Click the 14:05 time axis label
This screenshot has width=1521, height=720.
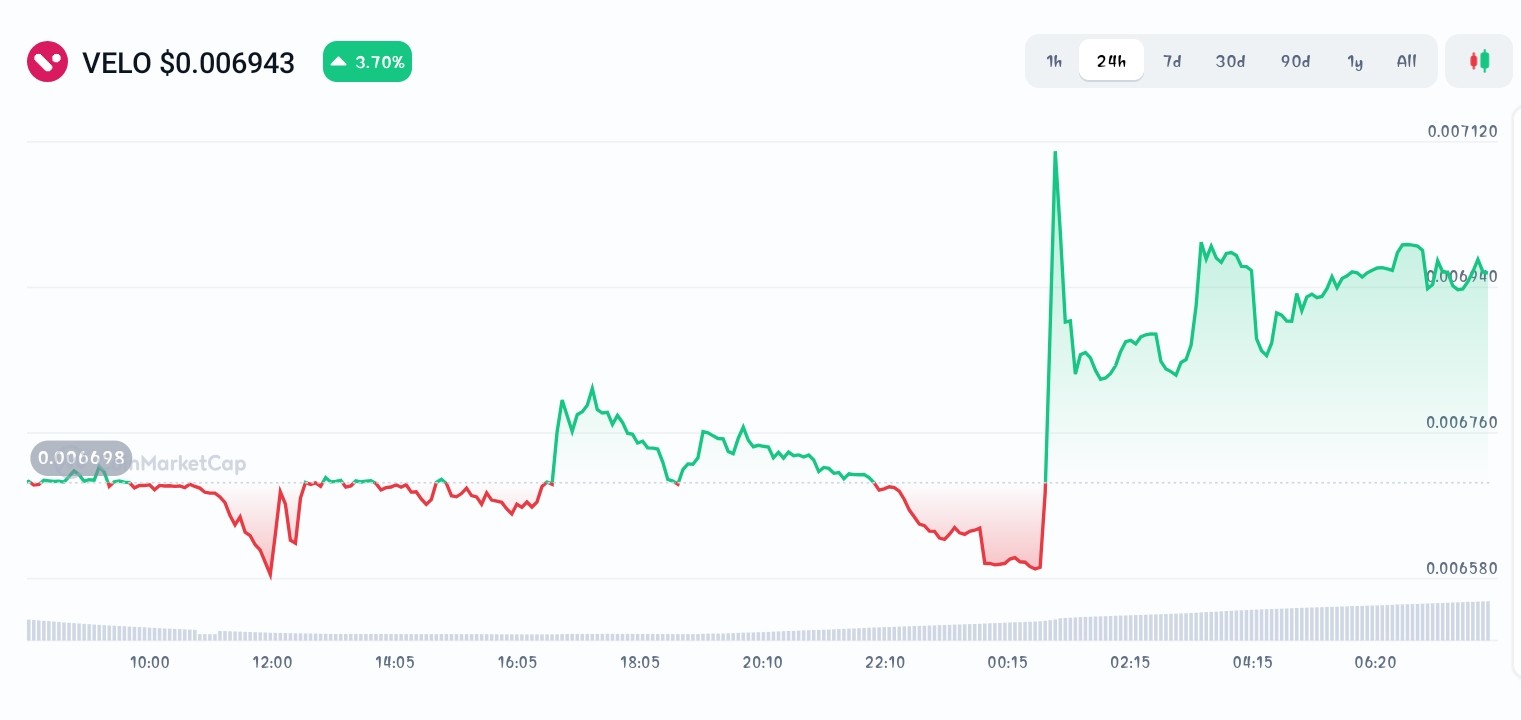[x=395, y=662]
